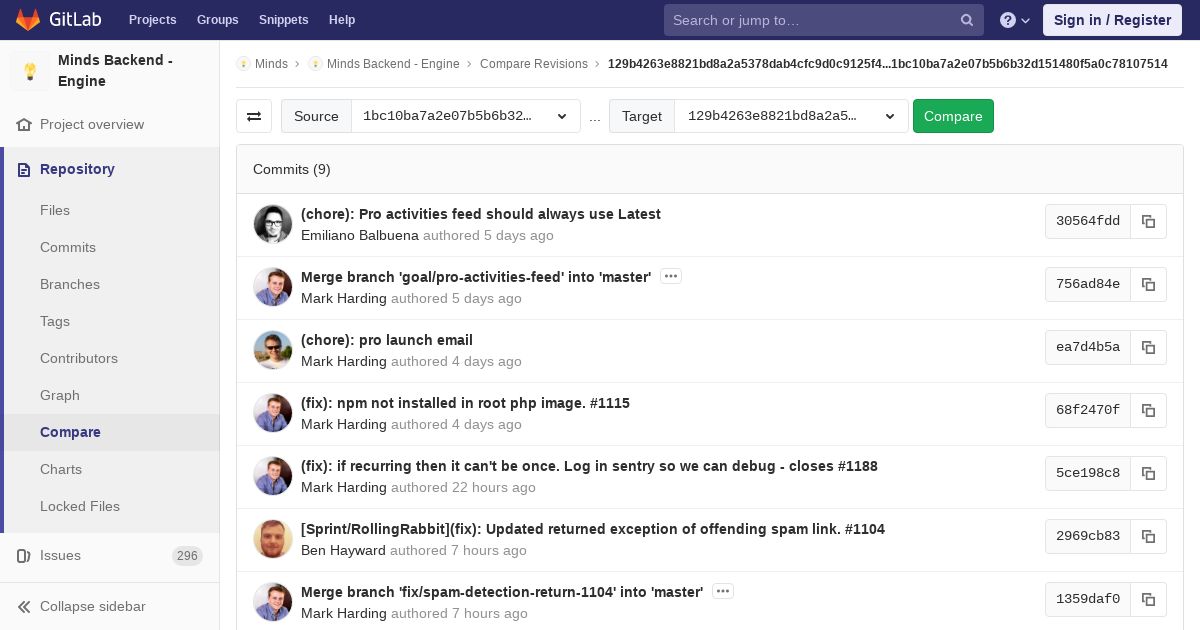Screen dimensions: 1200x630
Task: Collapse the sidebar
Action: pyautogui.click(x=92, y=606)
